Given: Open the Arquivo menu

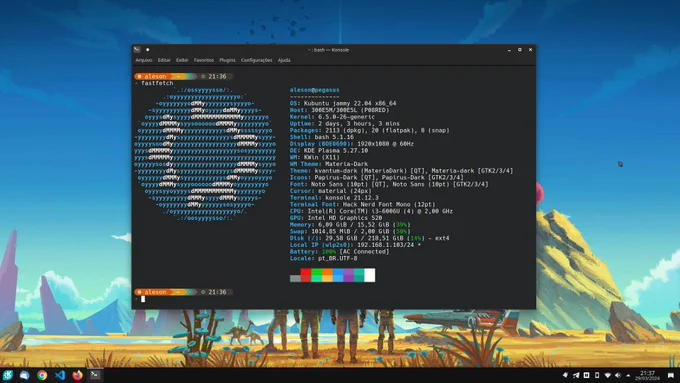Looking at the screenshot, I should (144, 60).
